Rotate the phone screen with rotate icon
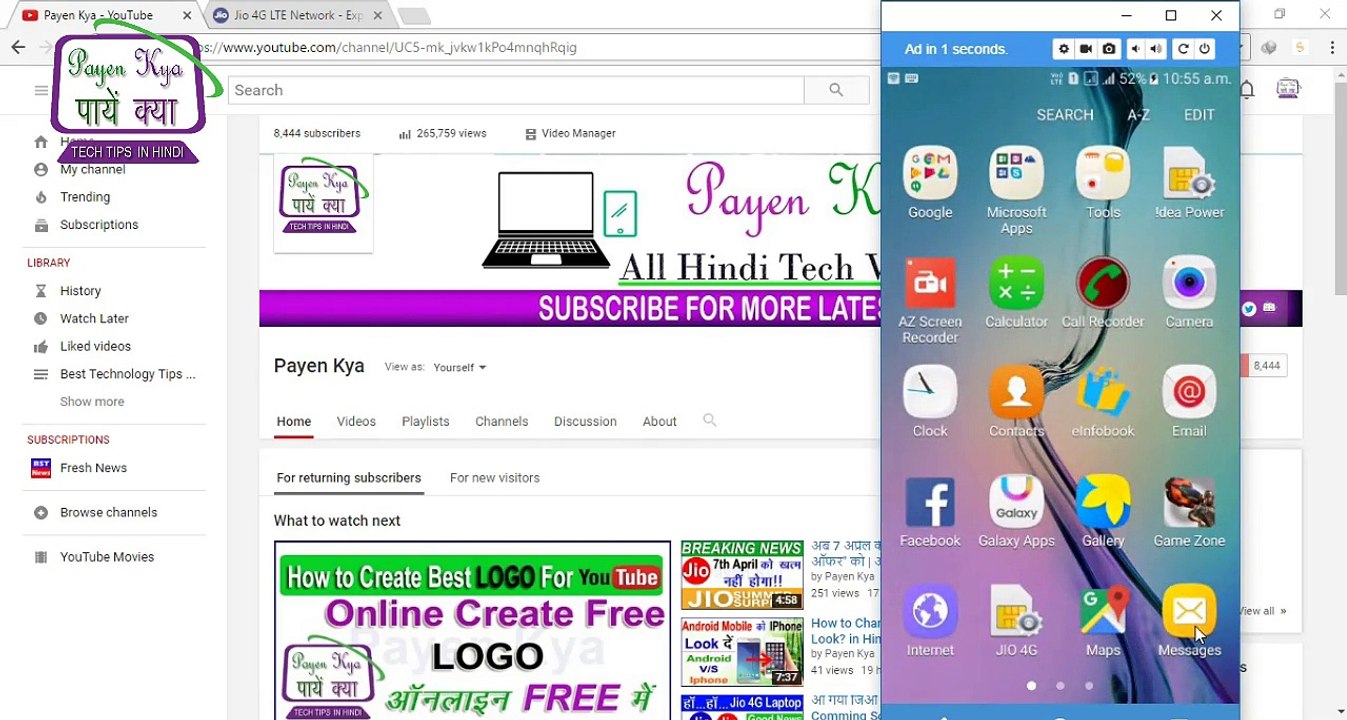 (x=1183, y=49)
